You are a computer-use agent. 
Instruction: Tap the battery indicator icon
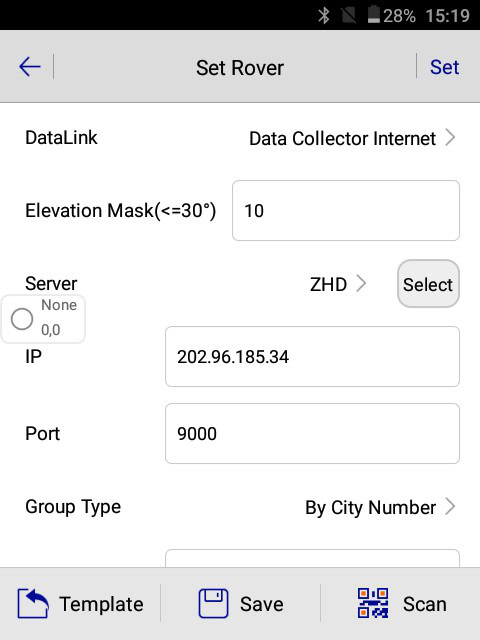point(373,15)
